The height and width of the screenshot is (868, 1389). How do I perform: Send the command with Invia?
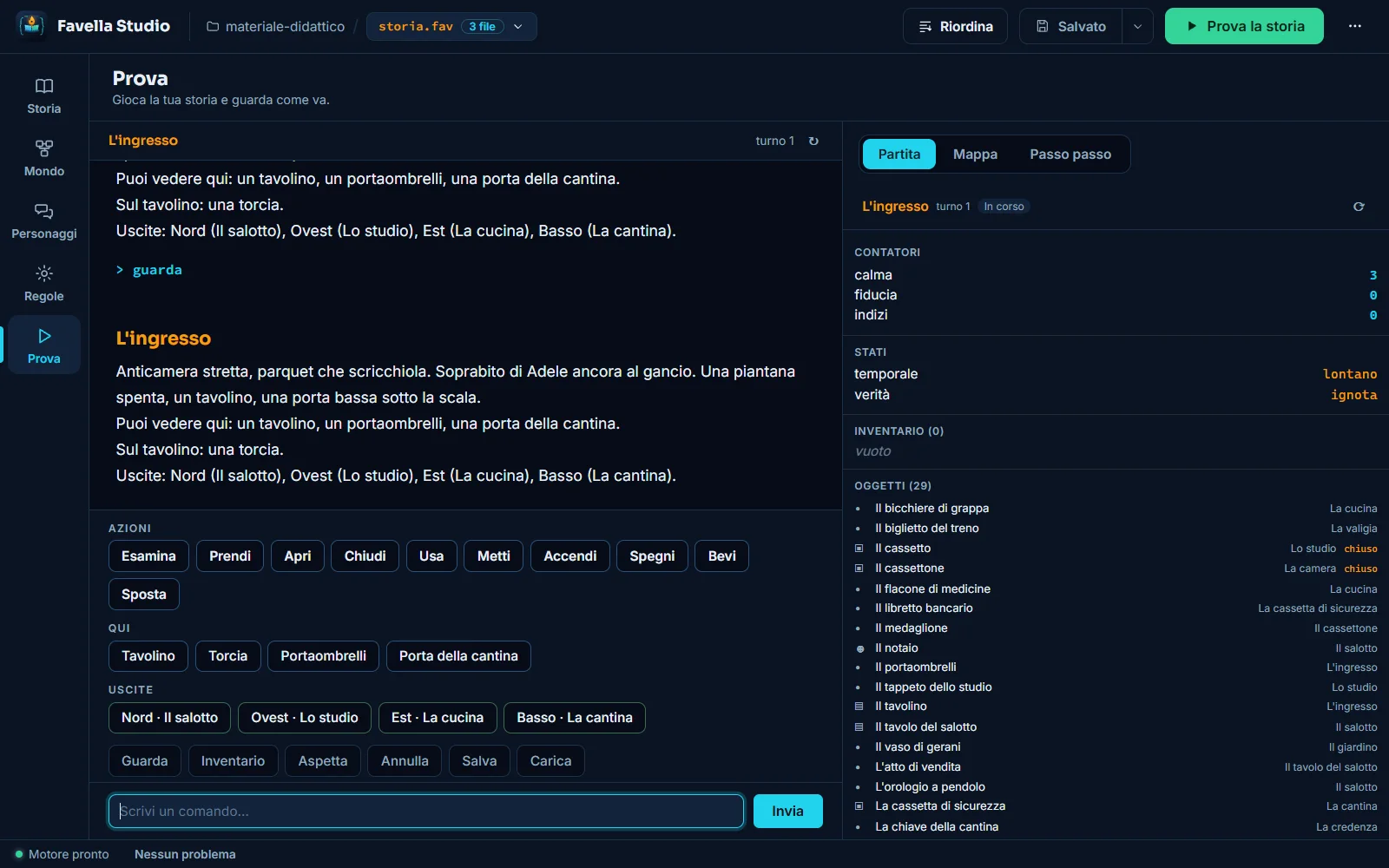(x=787, y=811)
